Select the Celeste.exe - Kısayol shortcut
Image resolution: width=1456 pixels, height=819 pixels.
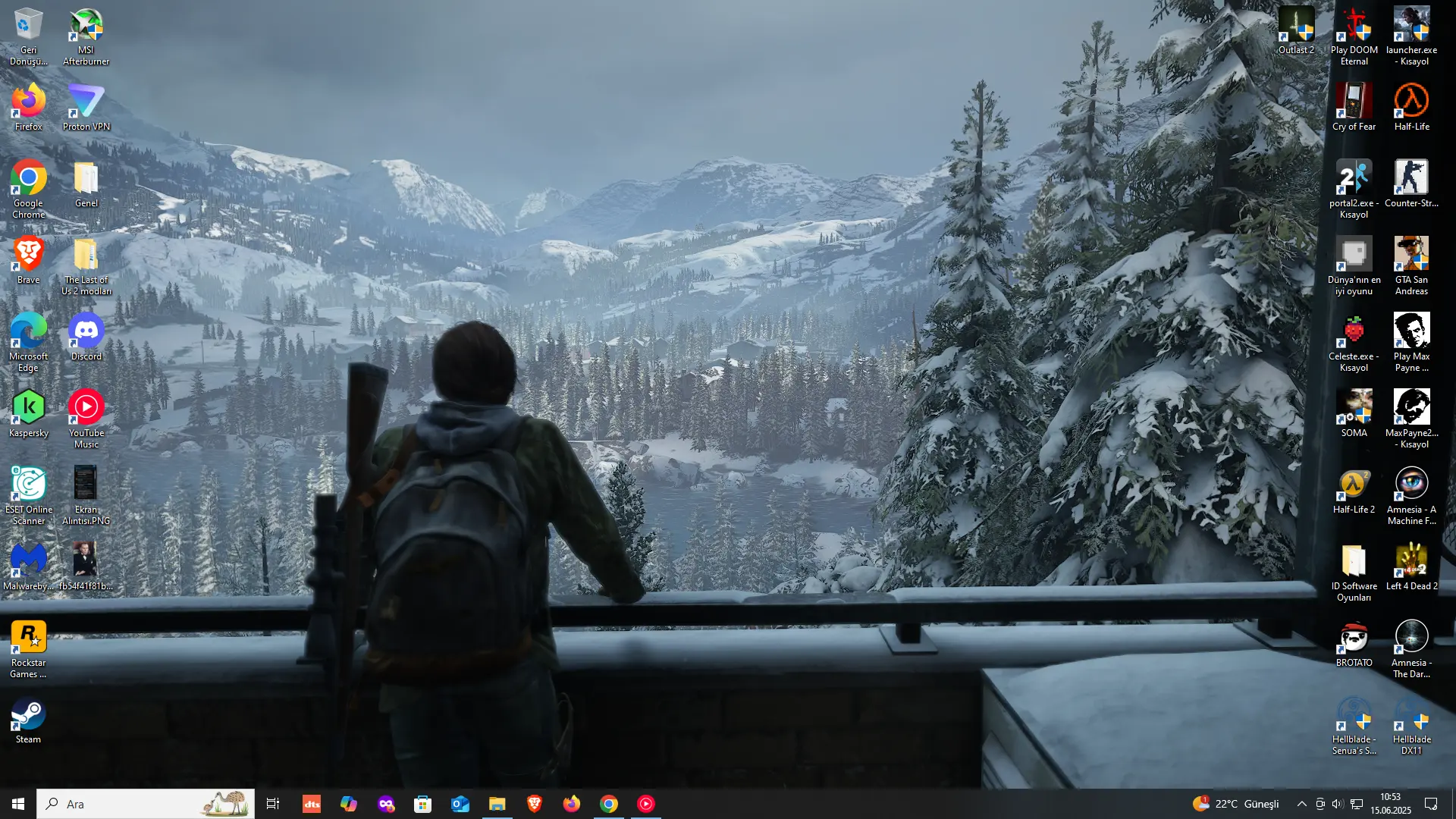click(x=1354, y=342)
